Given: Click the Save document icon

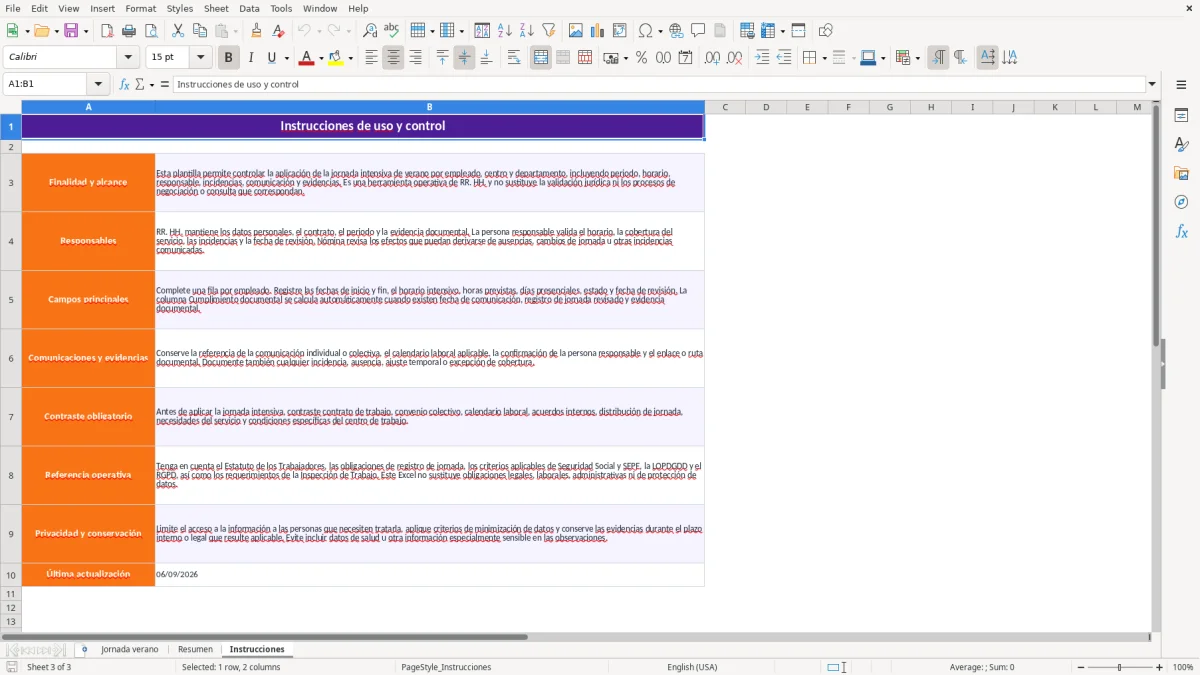Looking at the screenshot, I should pyautogui.click(x=71, y=31).
